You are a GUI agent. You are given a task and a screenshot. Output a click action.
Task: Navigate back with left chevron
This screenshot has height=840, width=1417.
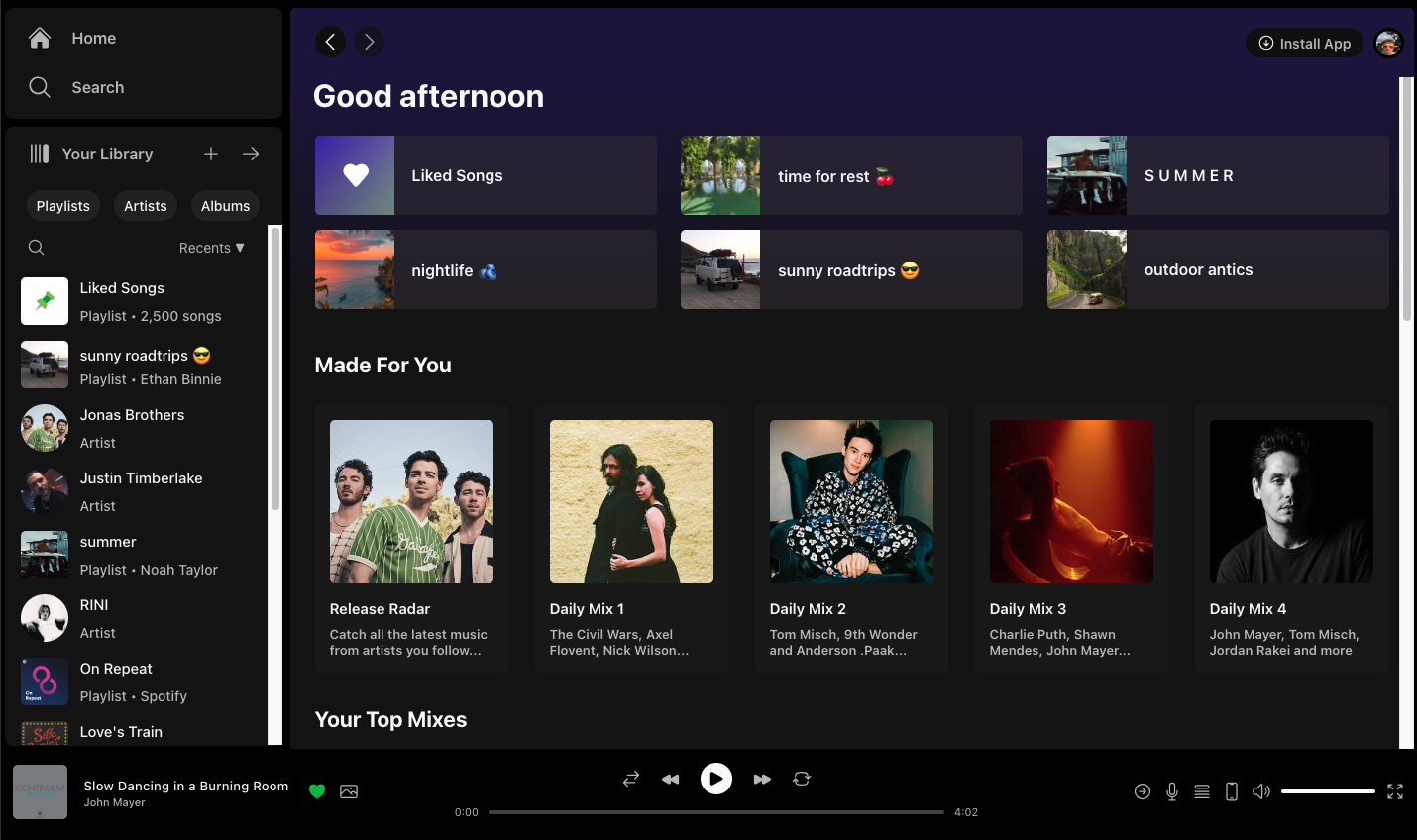pyautogui.click(x=331, y=42)
